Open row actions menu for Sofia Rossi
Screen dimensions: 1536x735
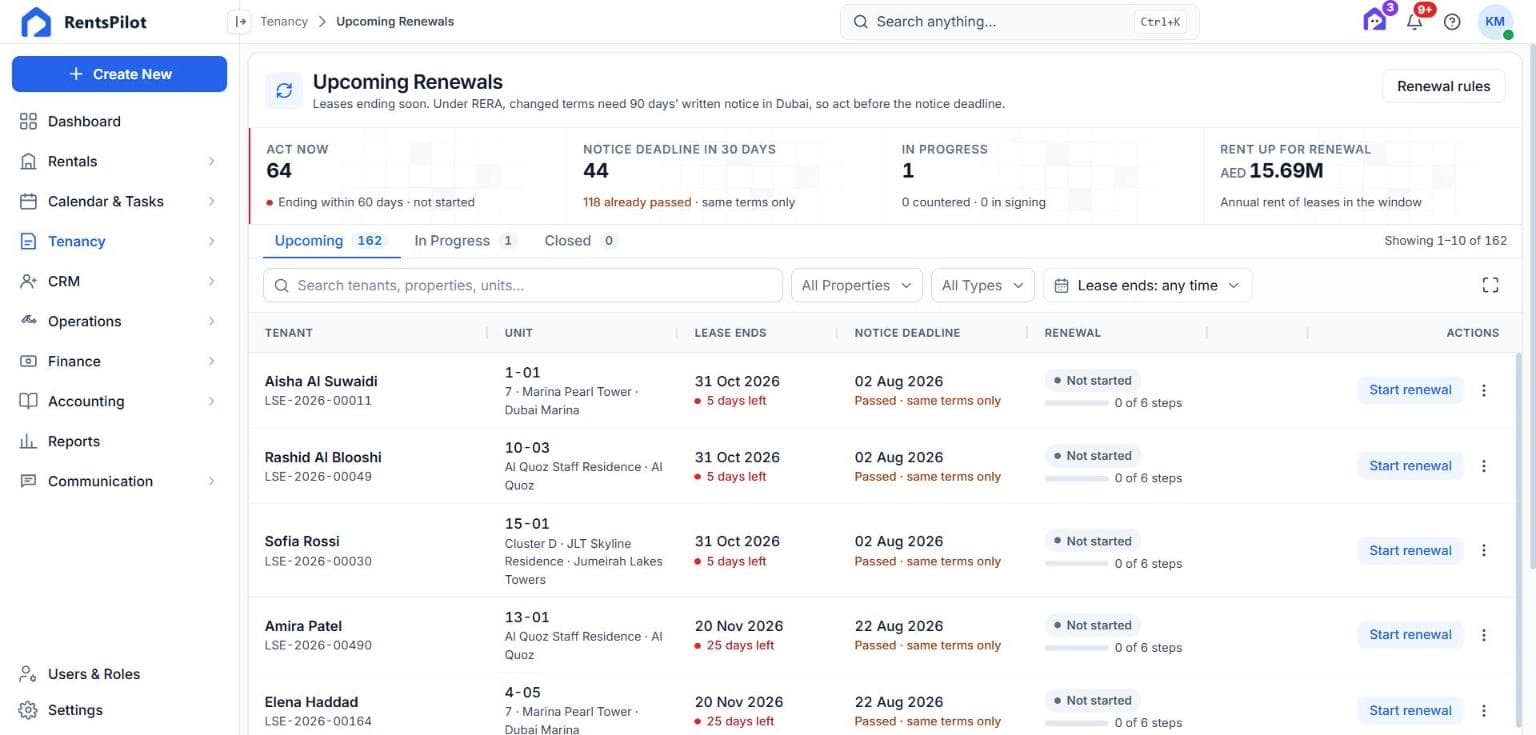[1484, 550]
